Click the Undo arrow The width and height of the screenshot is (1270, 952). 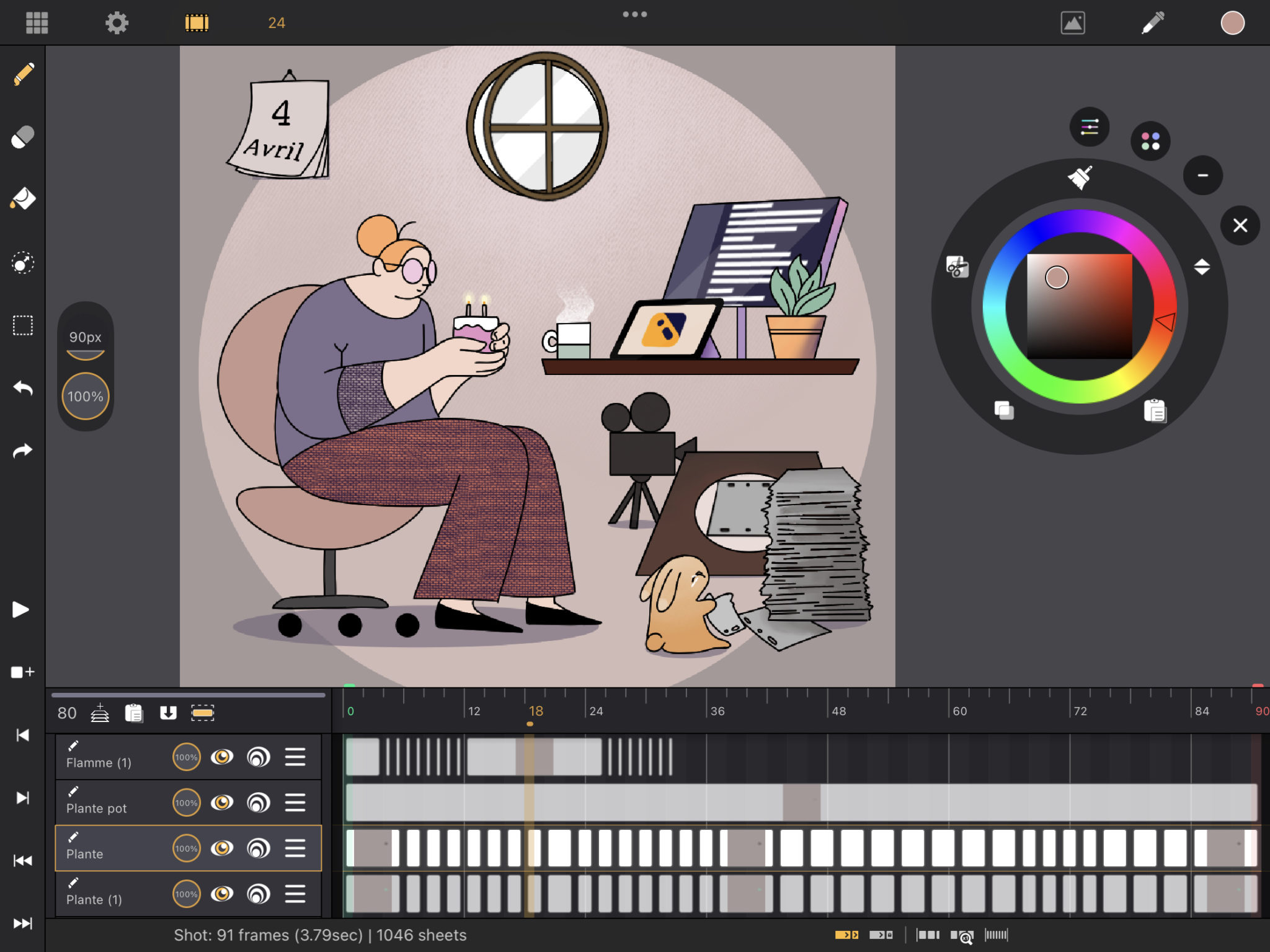(x=23, y=389)
